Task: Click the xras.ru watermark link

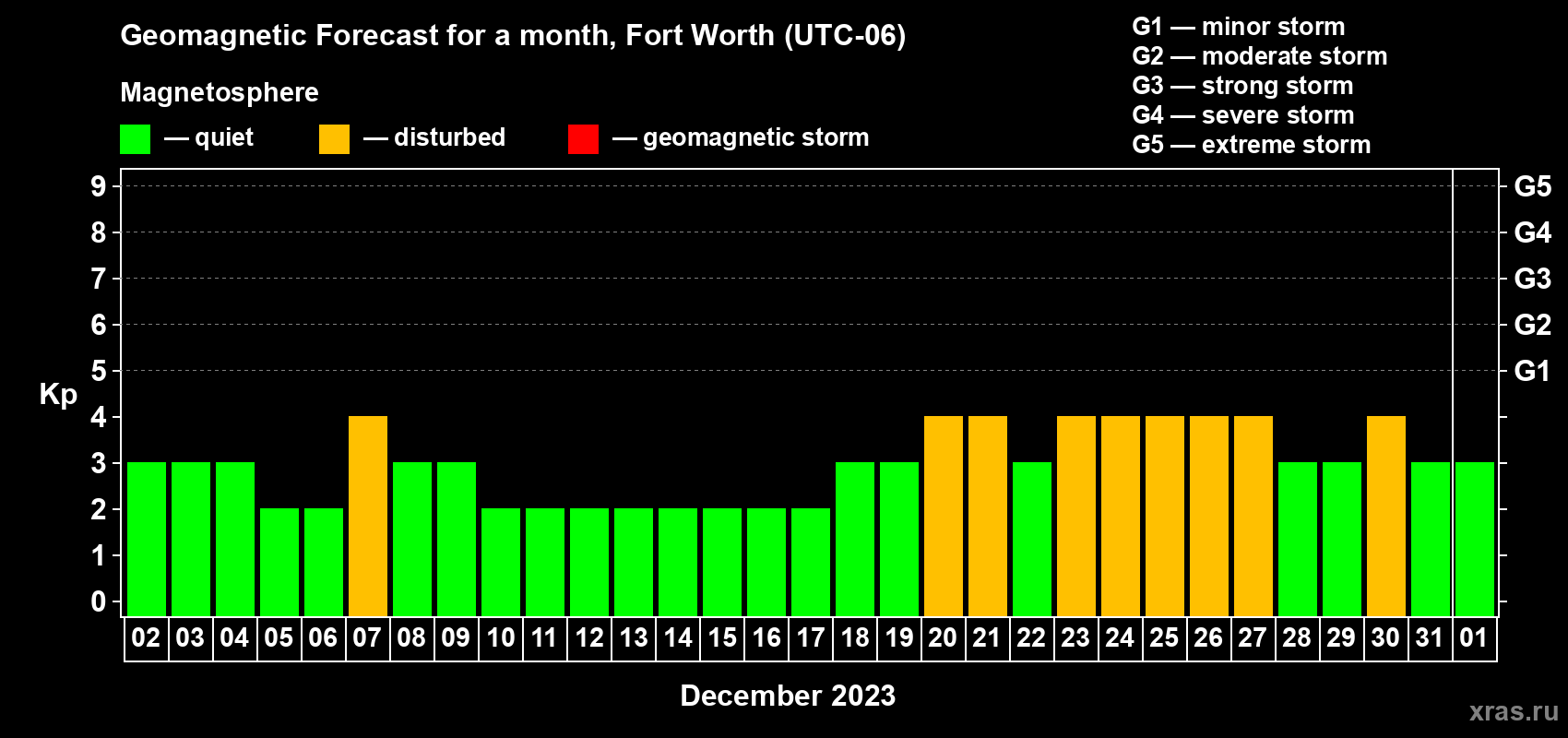Action: tap(1514, 711)
